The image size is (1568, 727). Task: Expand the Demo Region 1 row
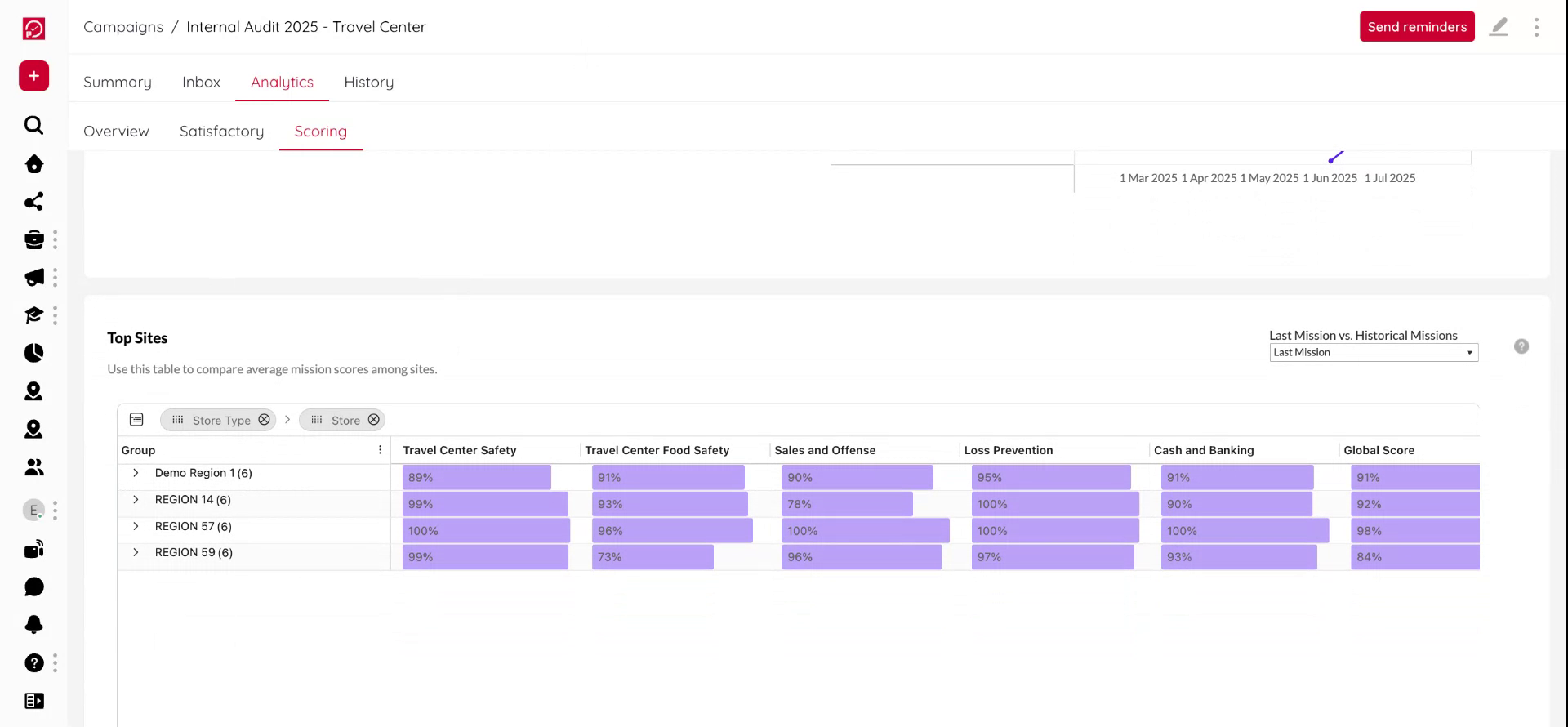pos(136,473)
